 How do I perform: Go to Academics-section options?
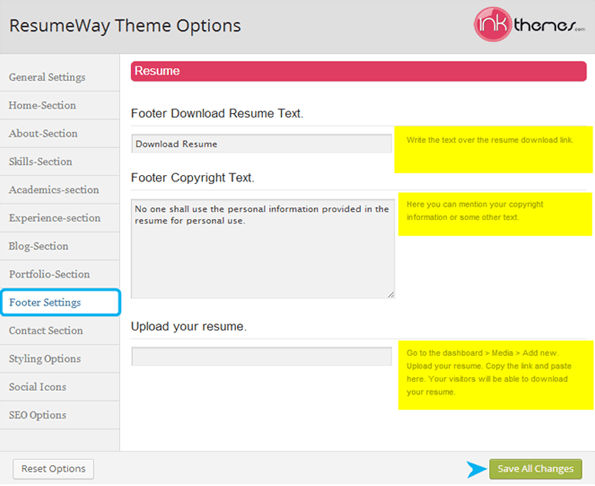60,190
